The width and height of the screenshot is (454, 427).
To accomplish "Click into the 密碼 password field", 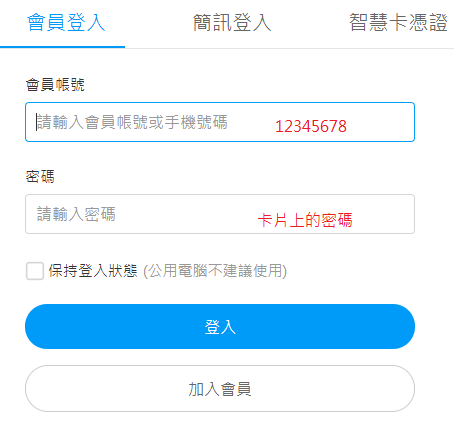I will point(220,214).
